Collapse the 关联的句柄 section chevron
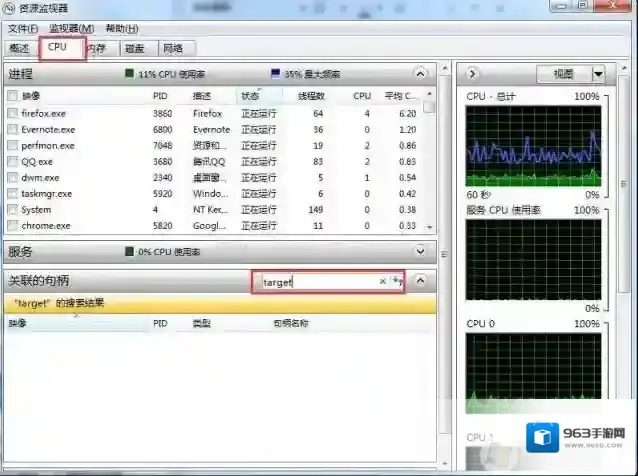 point(421,281)
